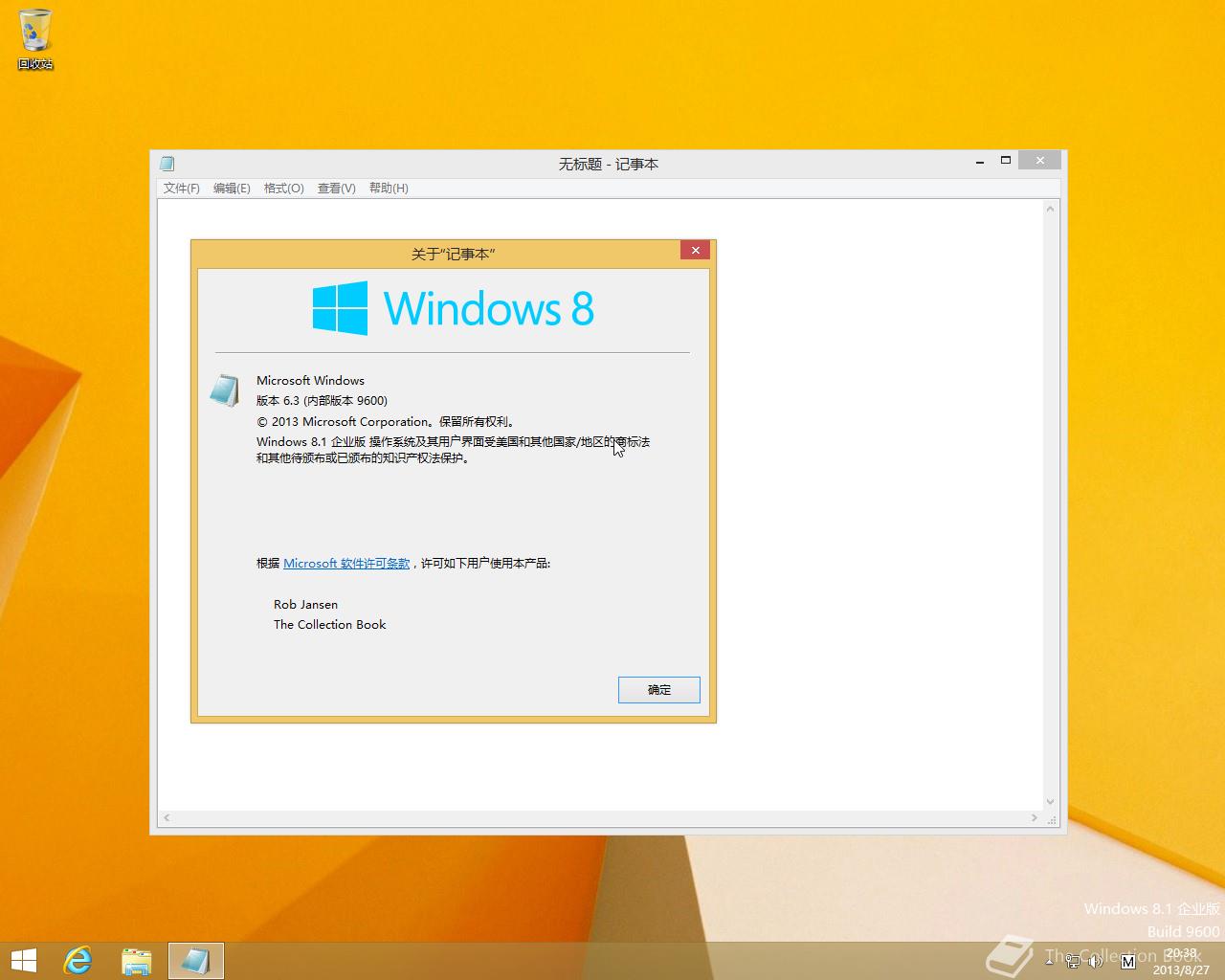Click the resize grip of Notepad
The image size is (1225, 980).
click(x=1052, y=819)
